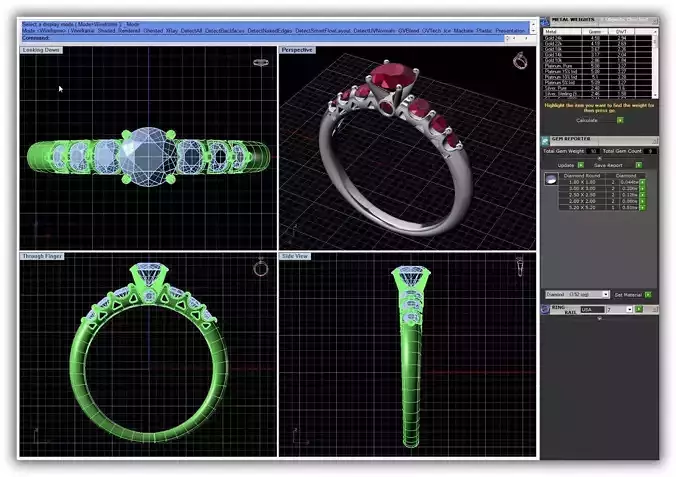This screenshot has width=676, height=477.
Task: Click the round diamond gem thumbnail
Action: [x=551, y=179]
